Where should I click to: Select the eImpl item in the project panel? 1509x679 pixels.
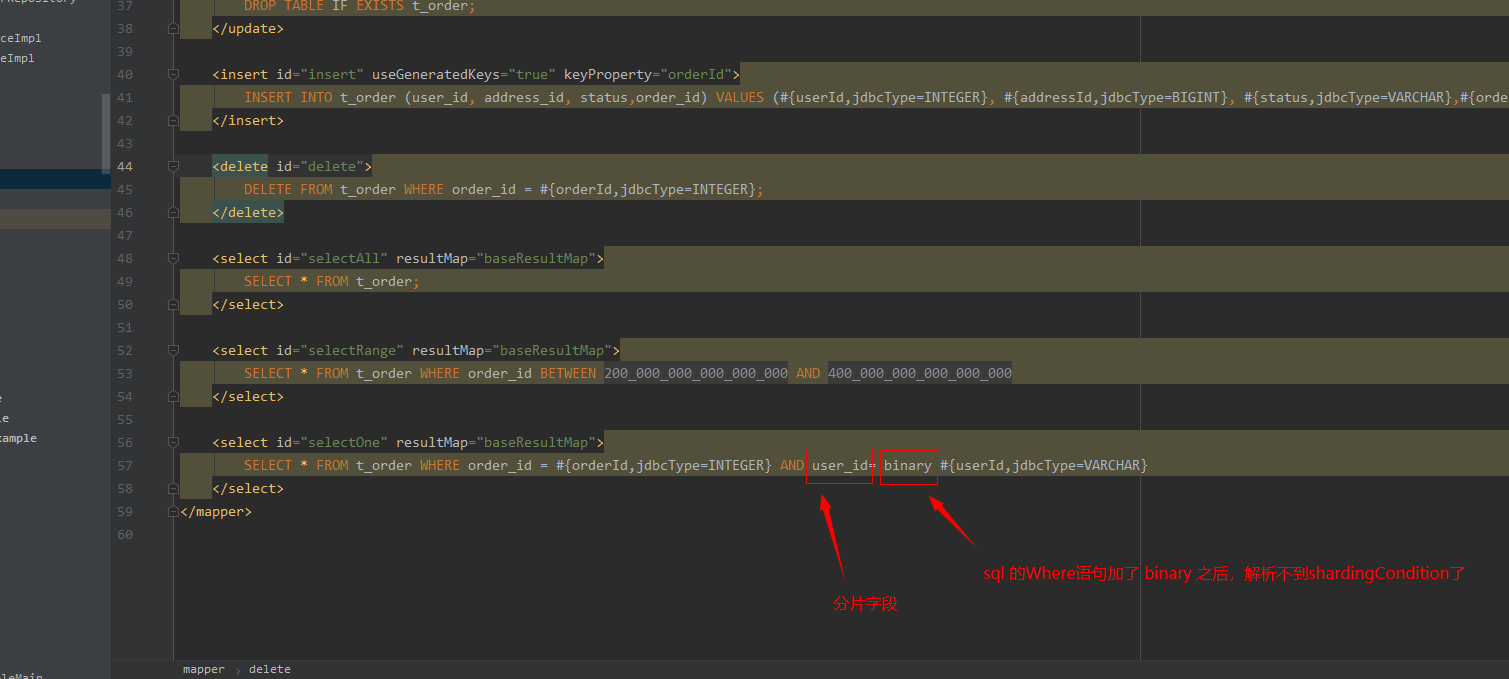16,58
